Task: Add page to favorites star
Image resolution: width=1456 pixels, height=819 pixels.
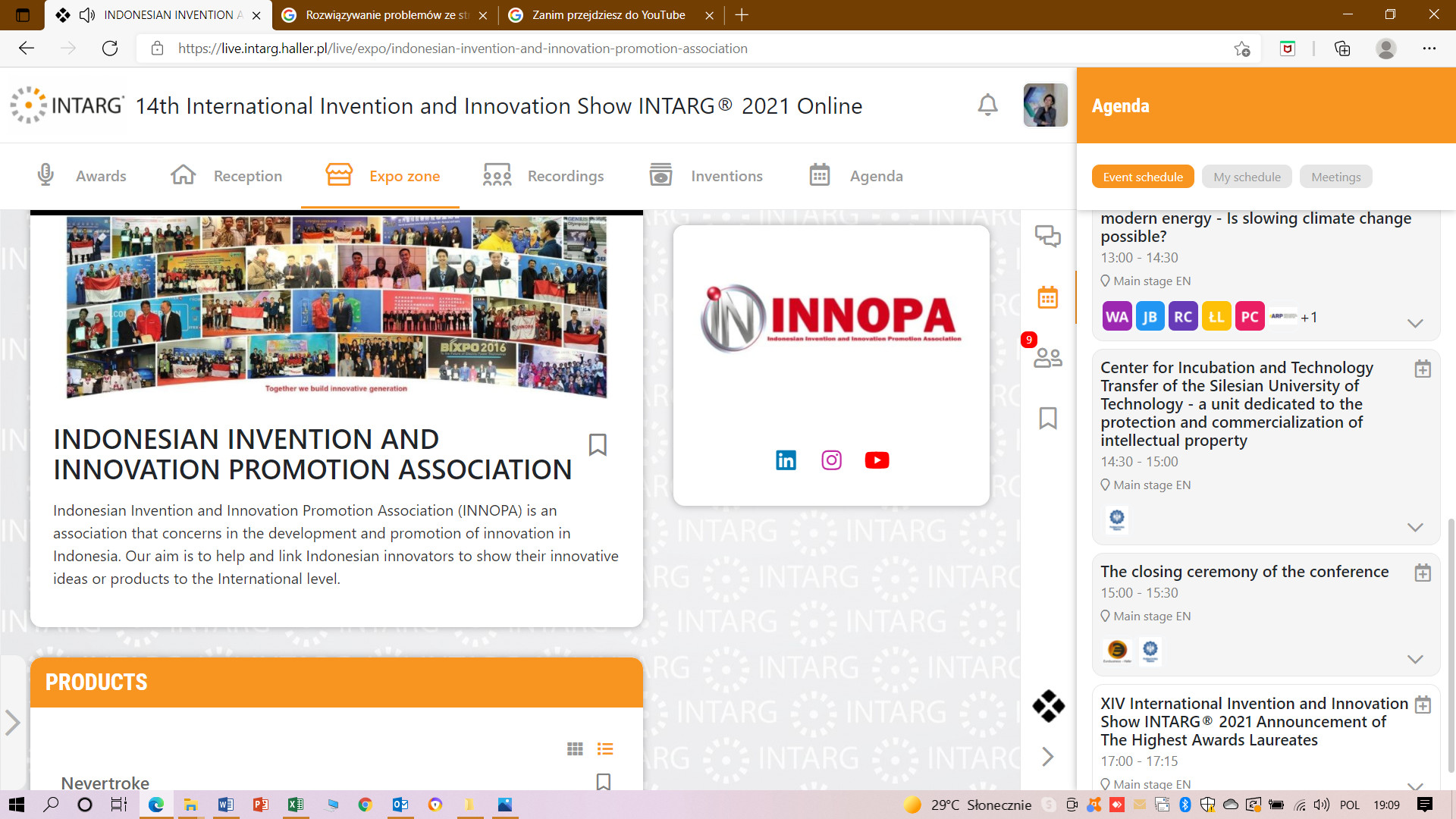Action: [x=1241, y=49]
